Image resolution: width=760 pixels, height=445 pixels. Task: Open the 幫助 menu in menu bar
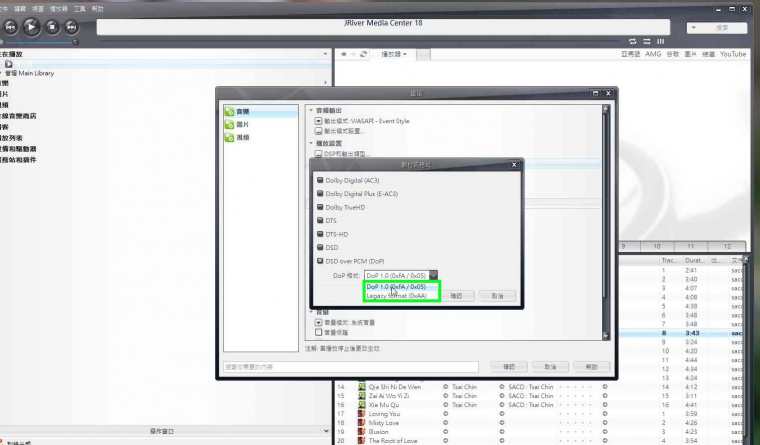97,9
